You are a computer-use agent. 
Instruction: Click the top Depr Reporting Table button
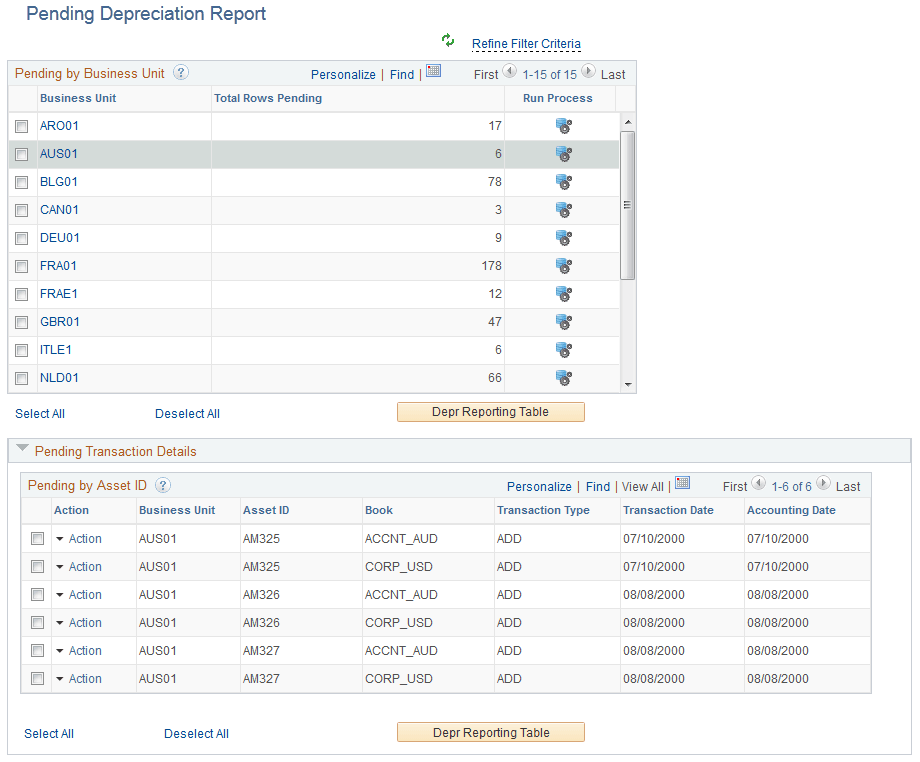pos(490,411)
